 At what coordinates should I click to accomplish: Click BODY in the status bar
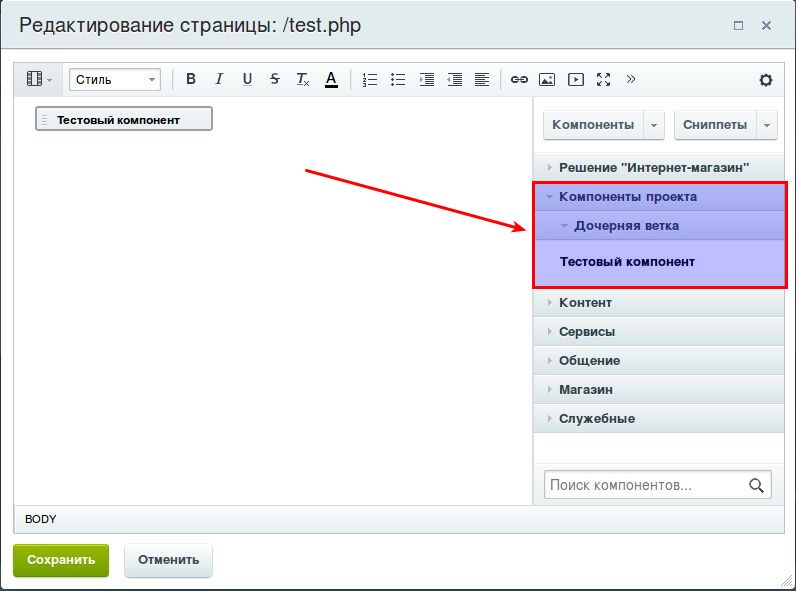click(41, 519)
